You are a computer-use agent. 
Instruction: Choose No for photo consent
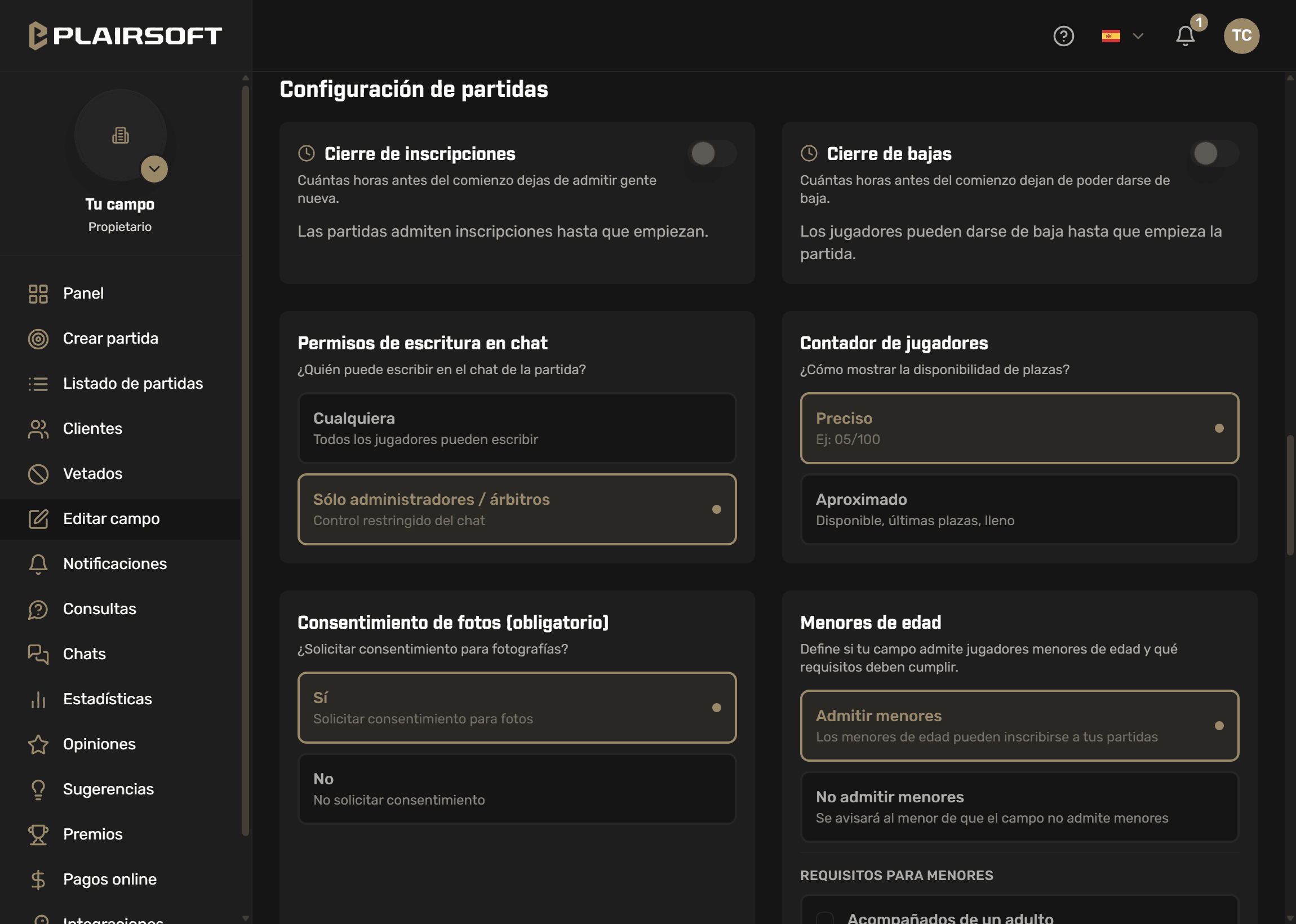pyautogui.click(x=517, y=788)
